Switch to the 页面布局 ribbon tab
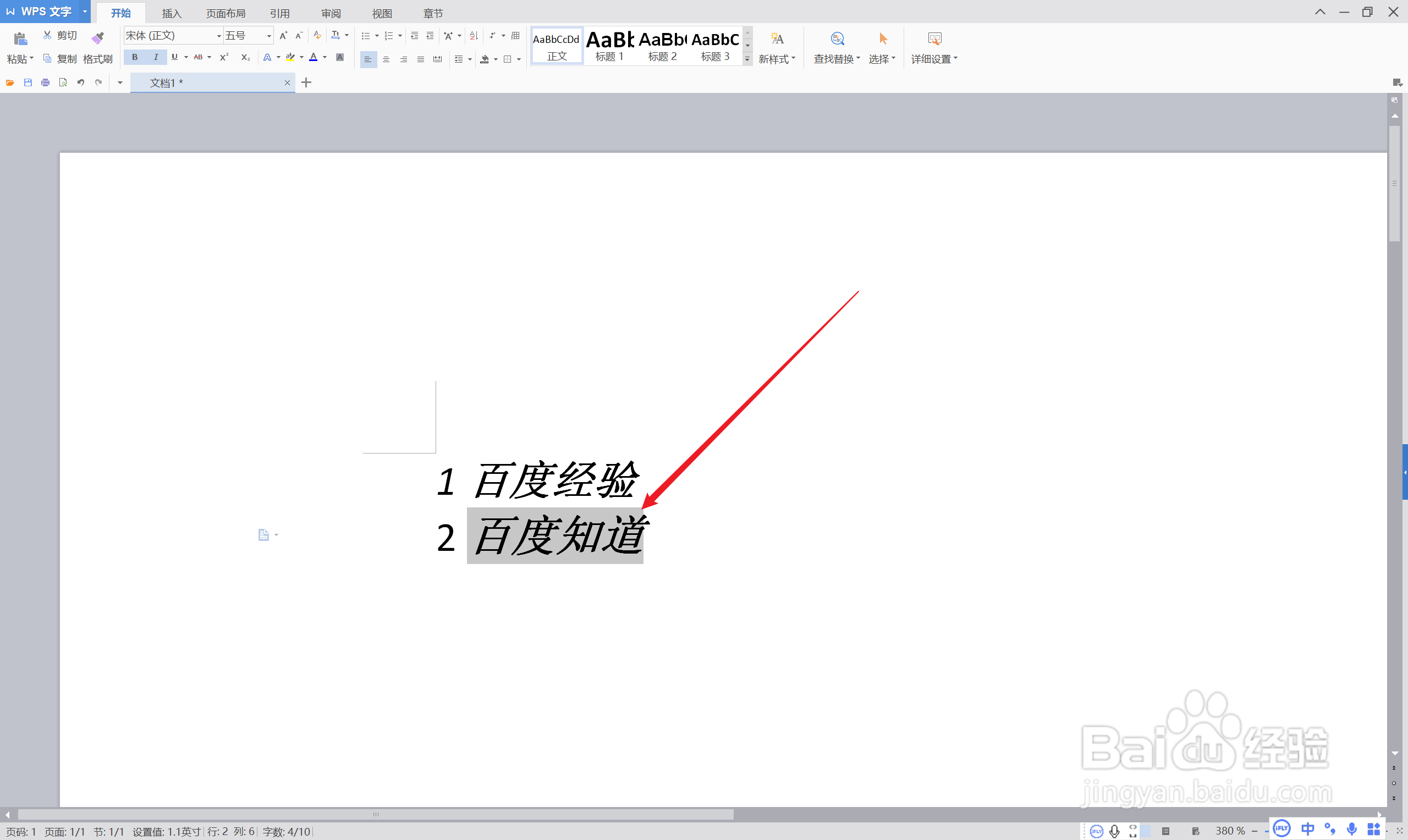1408x840 pixels. [x=226, y=13]
